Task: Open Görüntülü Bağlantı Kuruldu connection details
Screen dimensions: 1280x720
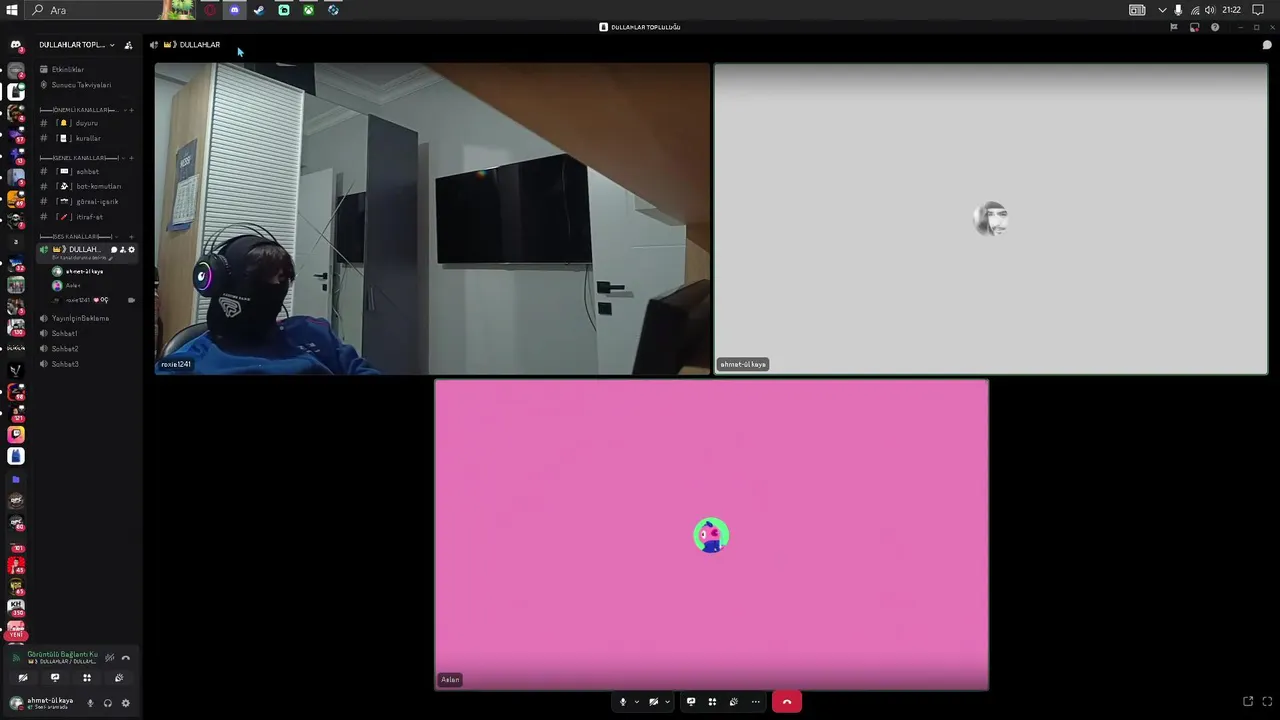Action: [x=62, y=655]
